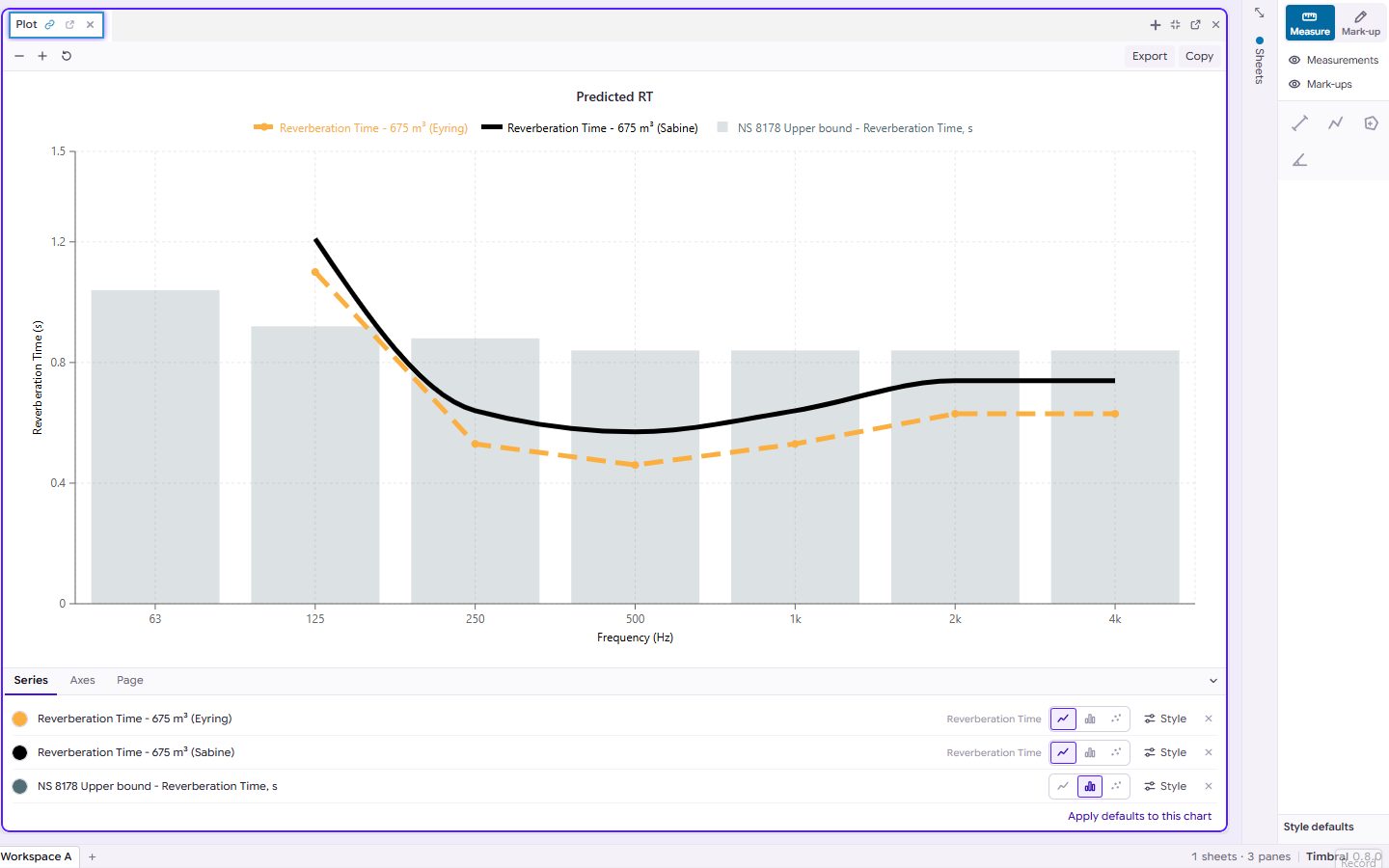Set Sabine series to scatter chart type
Viewport: 1389px width, 868px height.
(1116, 752)
